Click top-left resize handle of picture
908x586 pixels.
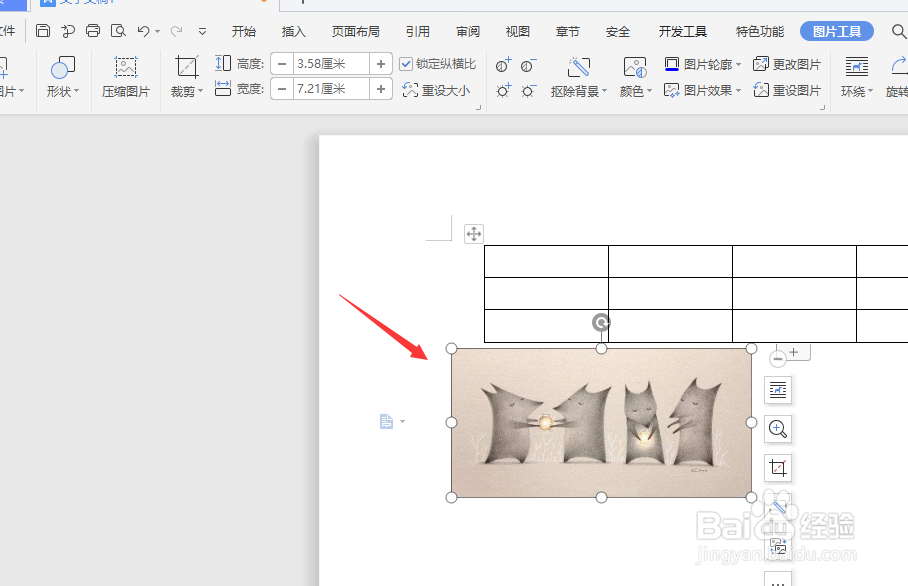(x=451, y=349)
